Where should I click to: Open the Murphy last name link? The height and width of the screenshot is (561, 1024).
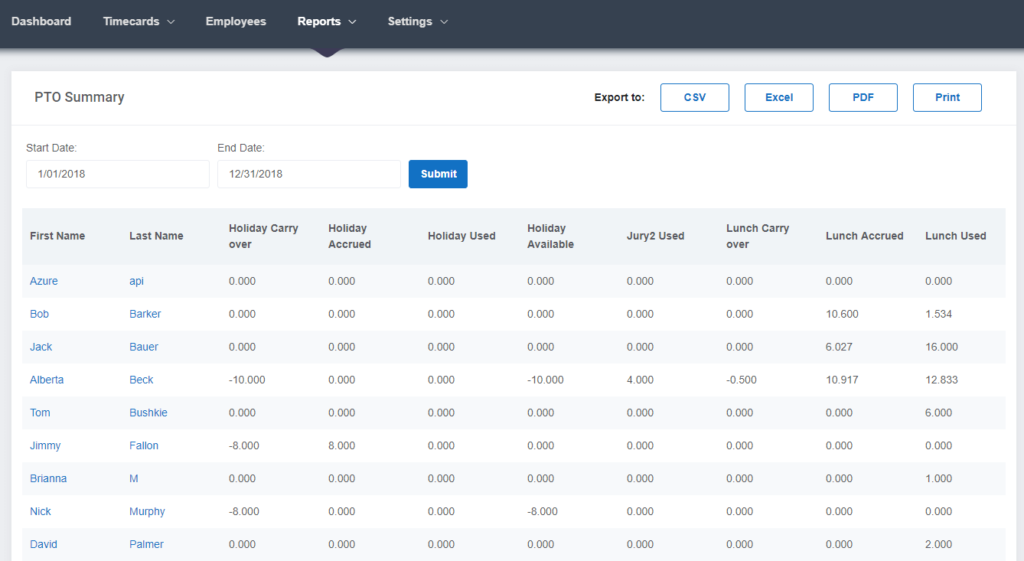click(147, 511)
